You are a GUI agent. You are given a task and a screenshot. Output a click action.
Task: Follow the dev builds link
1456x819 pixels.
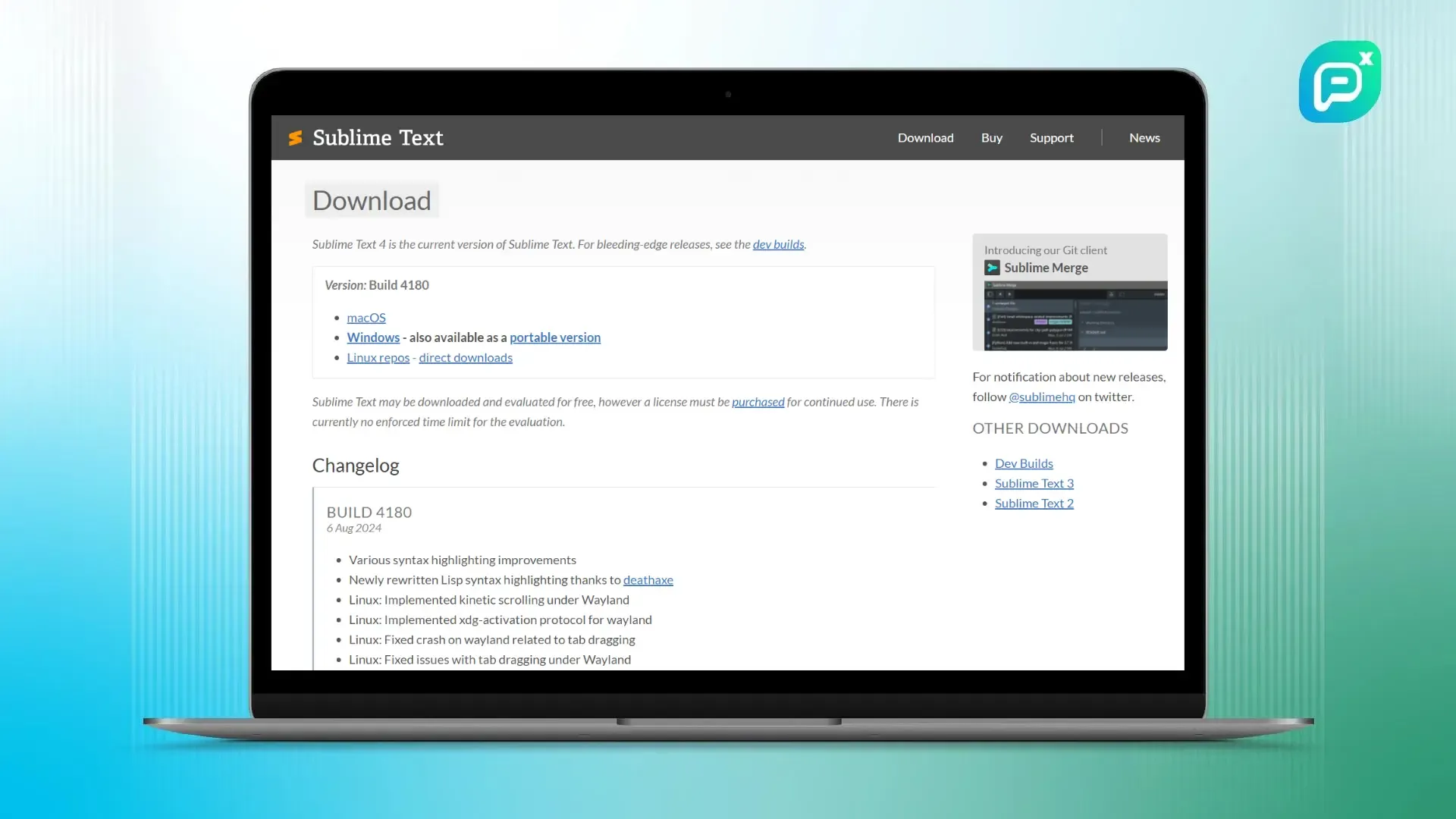[x=778, y=244]
